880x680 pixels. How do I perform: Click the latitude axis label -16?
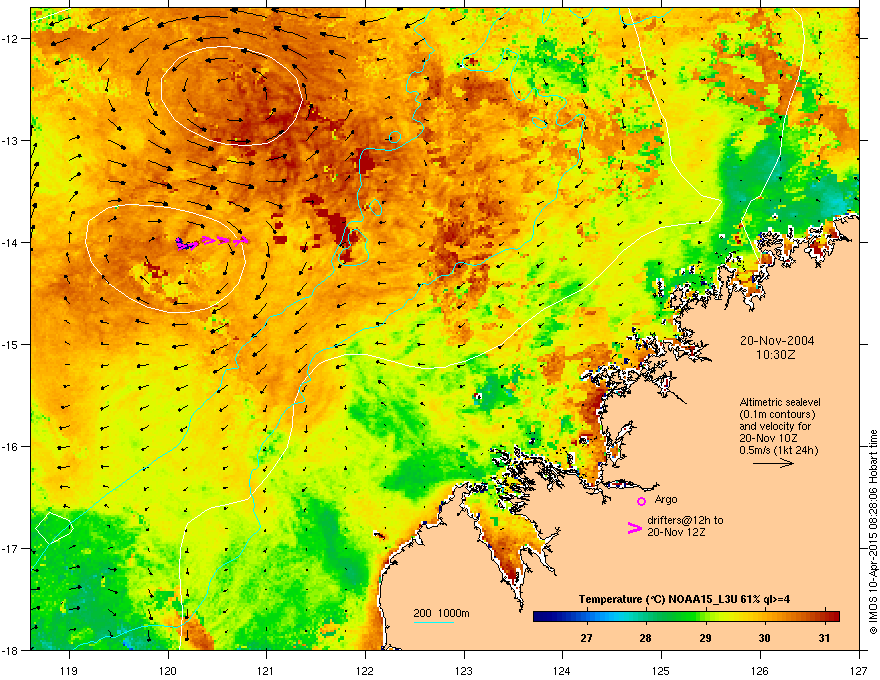pyautogui.click(x=10, y=447)
